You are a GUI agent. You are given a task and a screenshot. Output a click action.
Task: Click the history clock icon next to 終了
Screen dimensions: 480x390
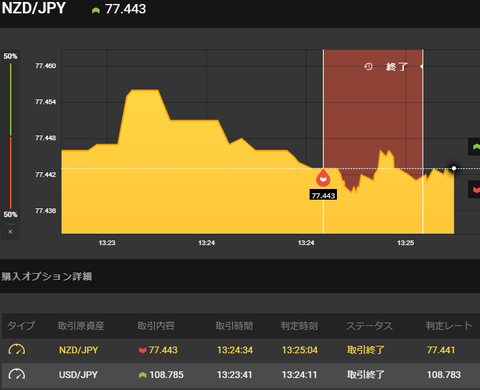coord(368,67)
